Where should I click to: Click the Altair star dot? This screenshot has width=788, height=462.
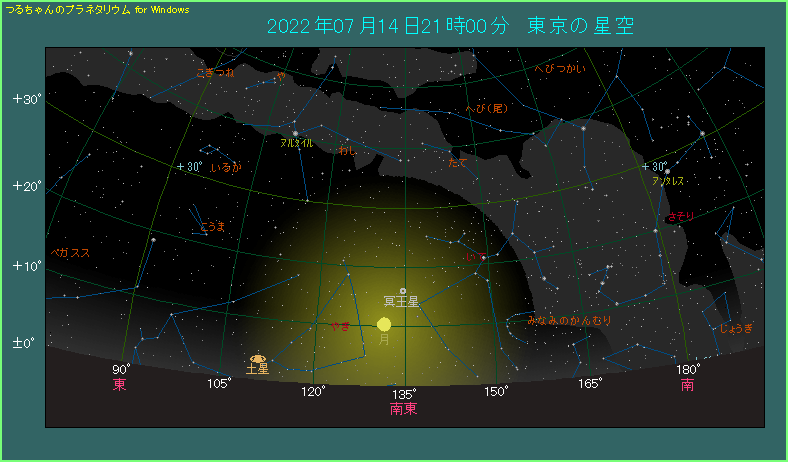point(296,133)
